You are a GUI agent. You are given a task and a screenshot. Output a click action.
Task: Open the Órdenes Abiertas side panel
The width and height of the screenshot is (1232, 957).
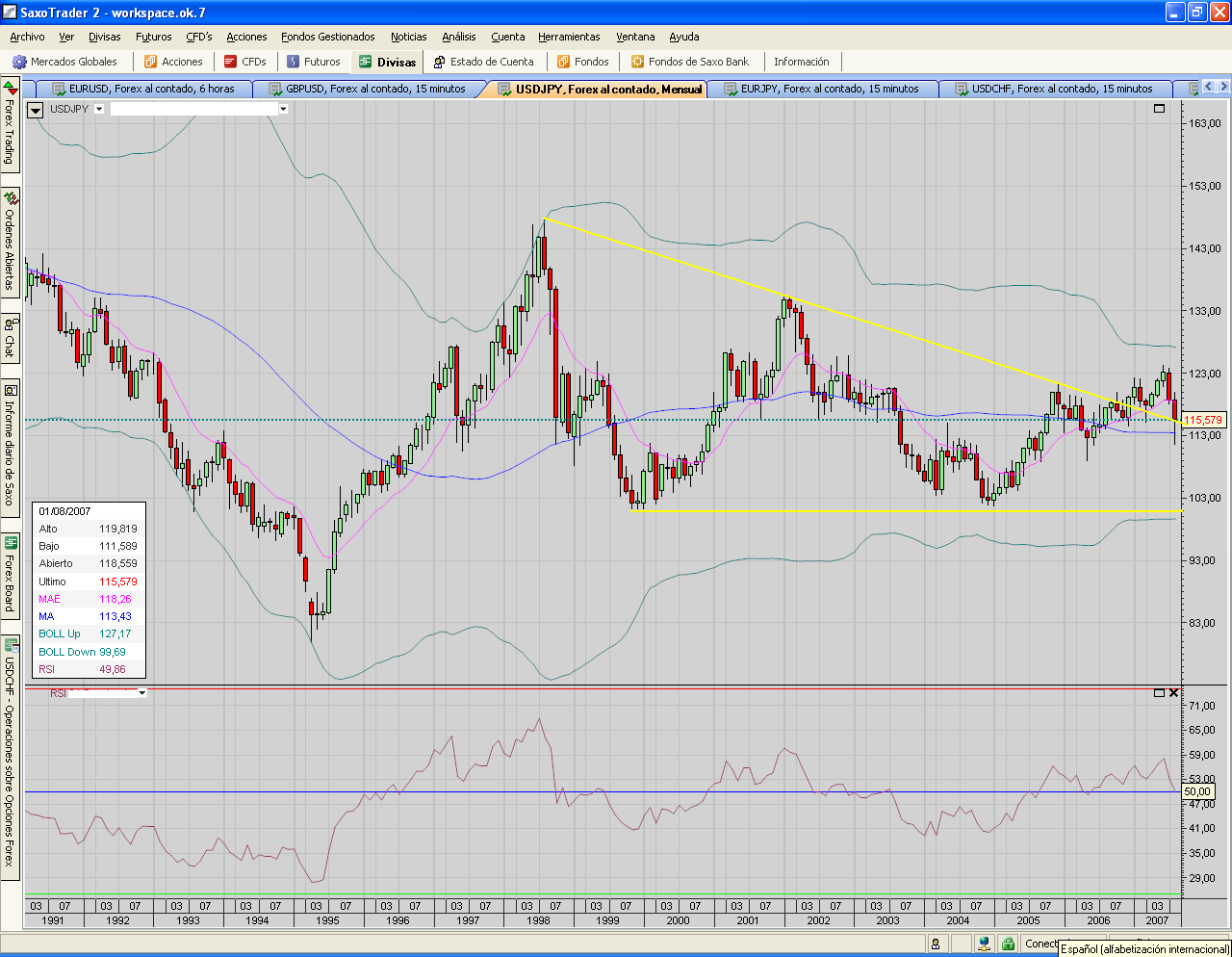tap(11, 241)
